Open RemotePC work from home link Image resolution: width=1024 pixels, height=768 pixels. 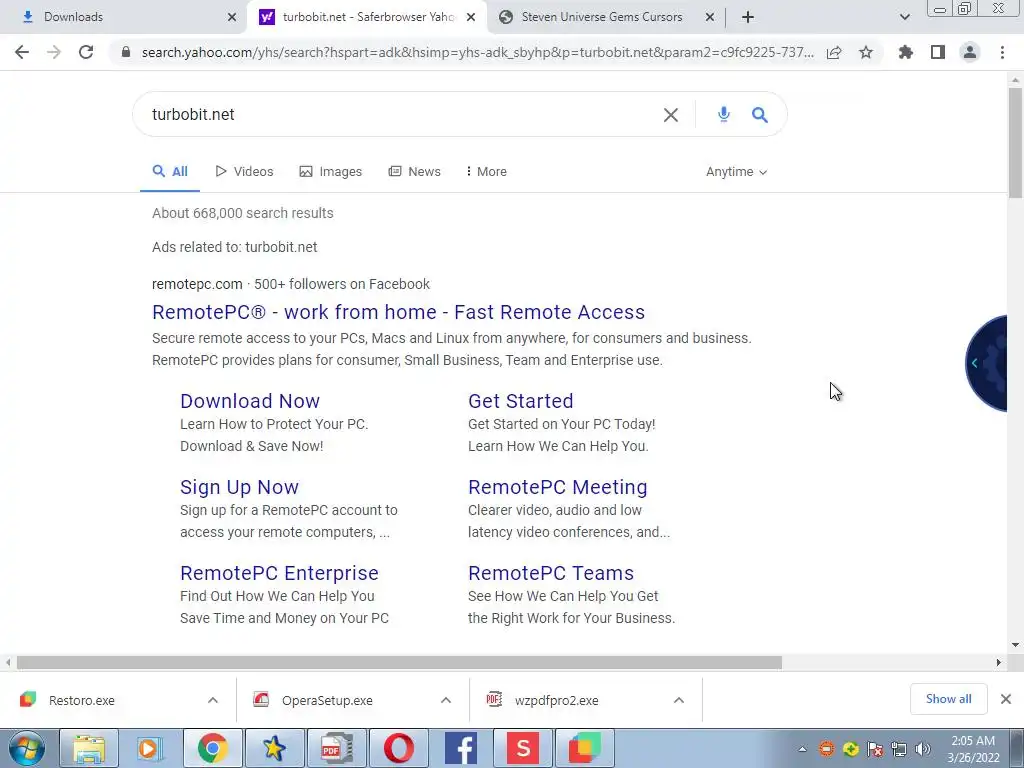398,312
